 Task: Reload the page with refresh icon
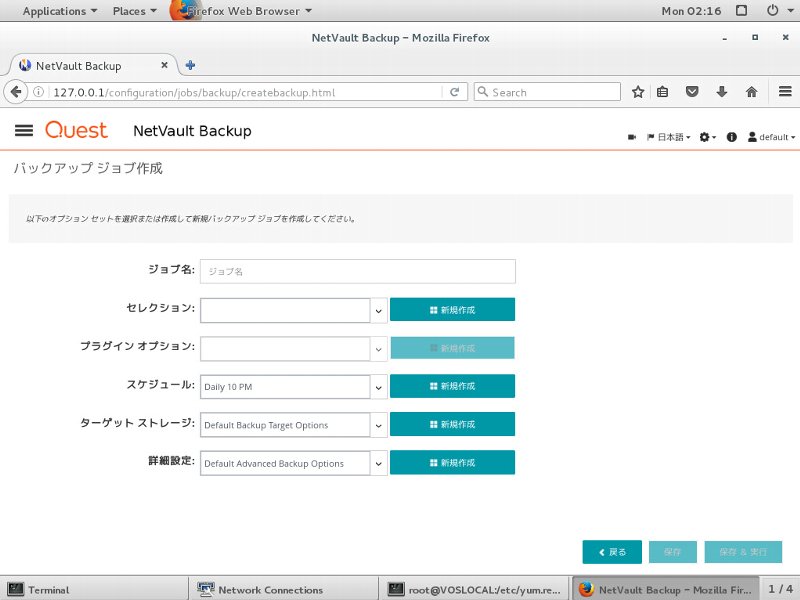(454, 92)
